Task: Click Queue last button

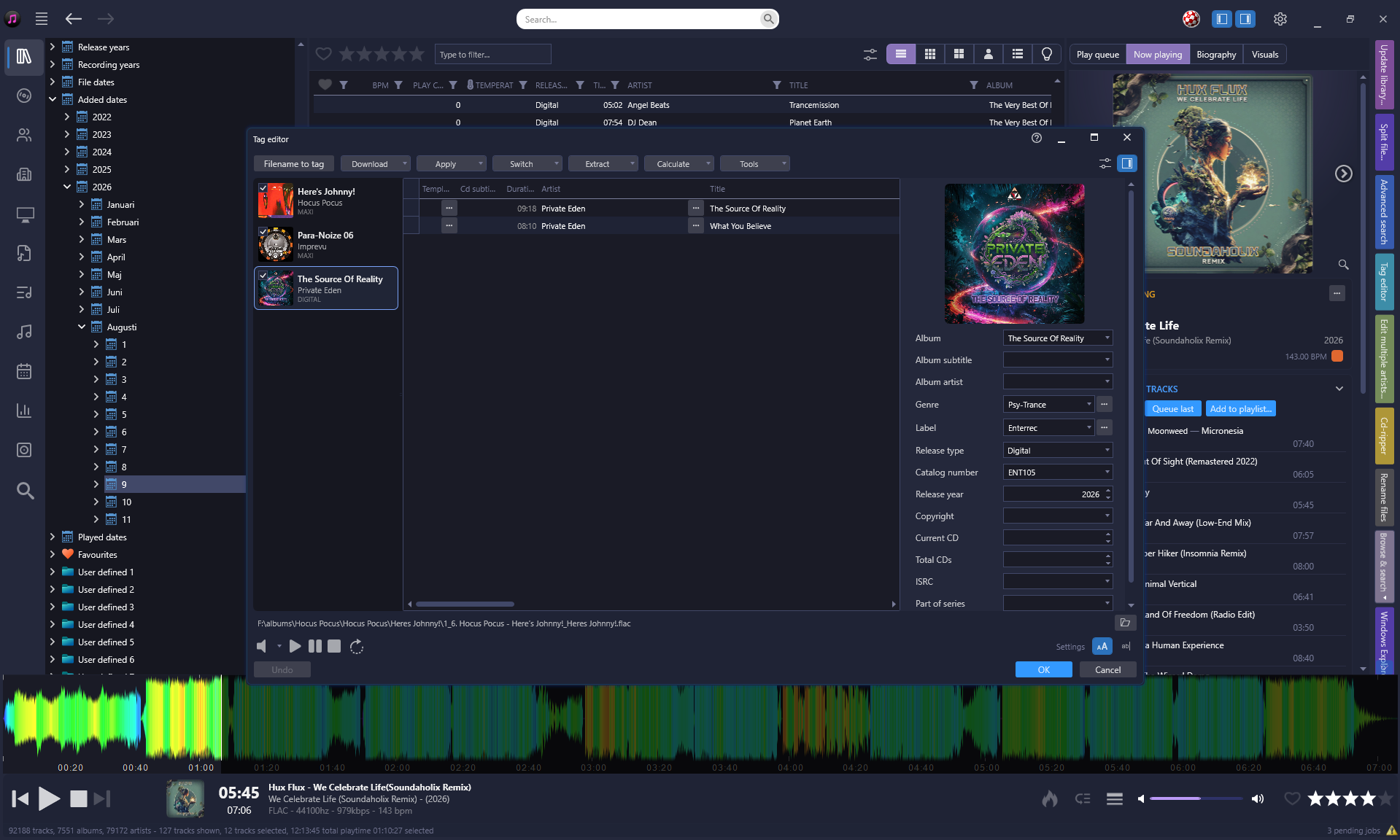Action: (x=1172, y=408)
